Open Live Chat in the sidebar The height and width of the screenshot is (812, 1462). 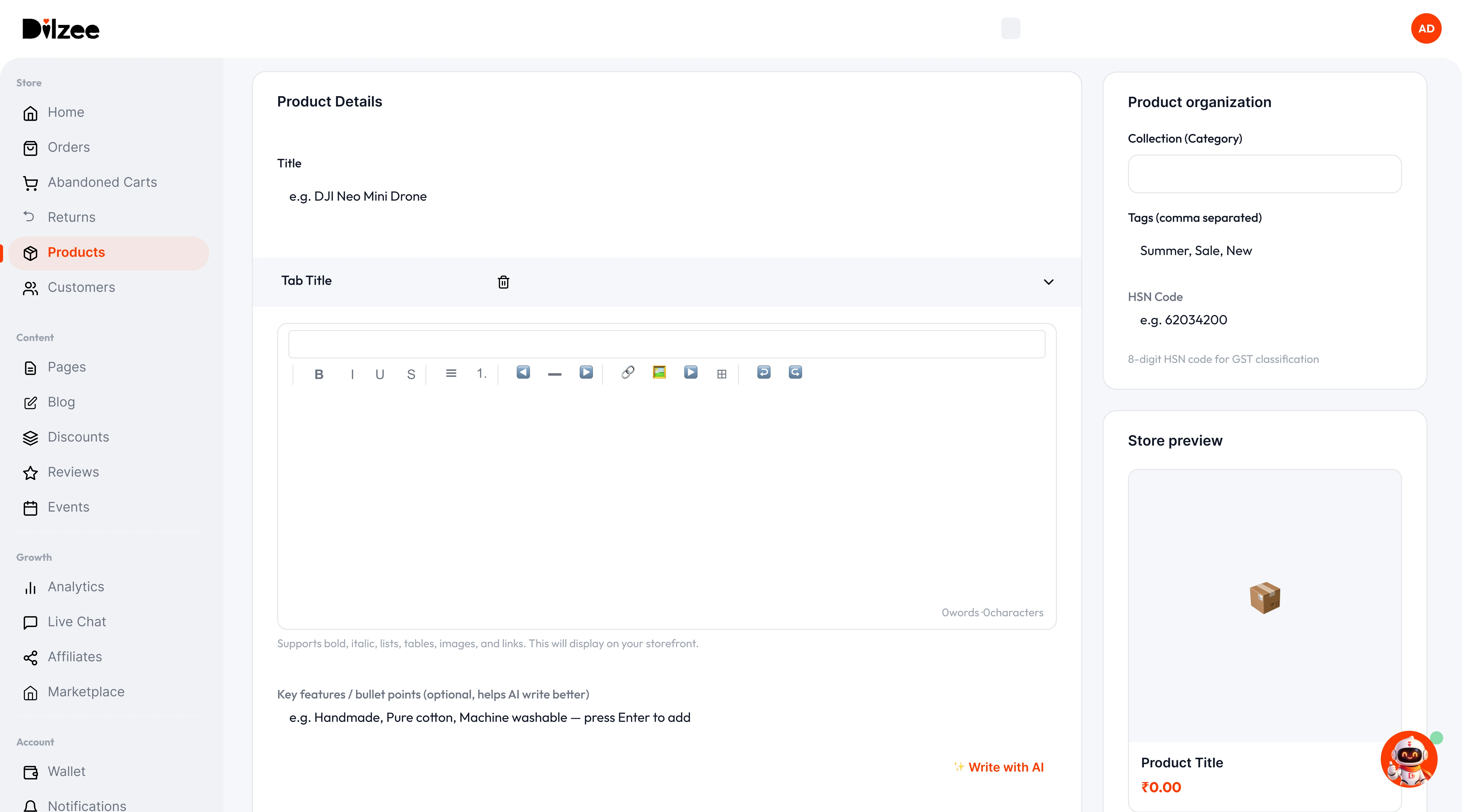click(x=109, y=622)
